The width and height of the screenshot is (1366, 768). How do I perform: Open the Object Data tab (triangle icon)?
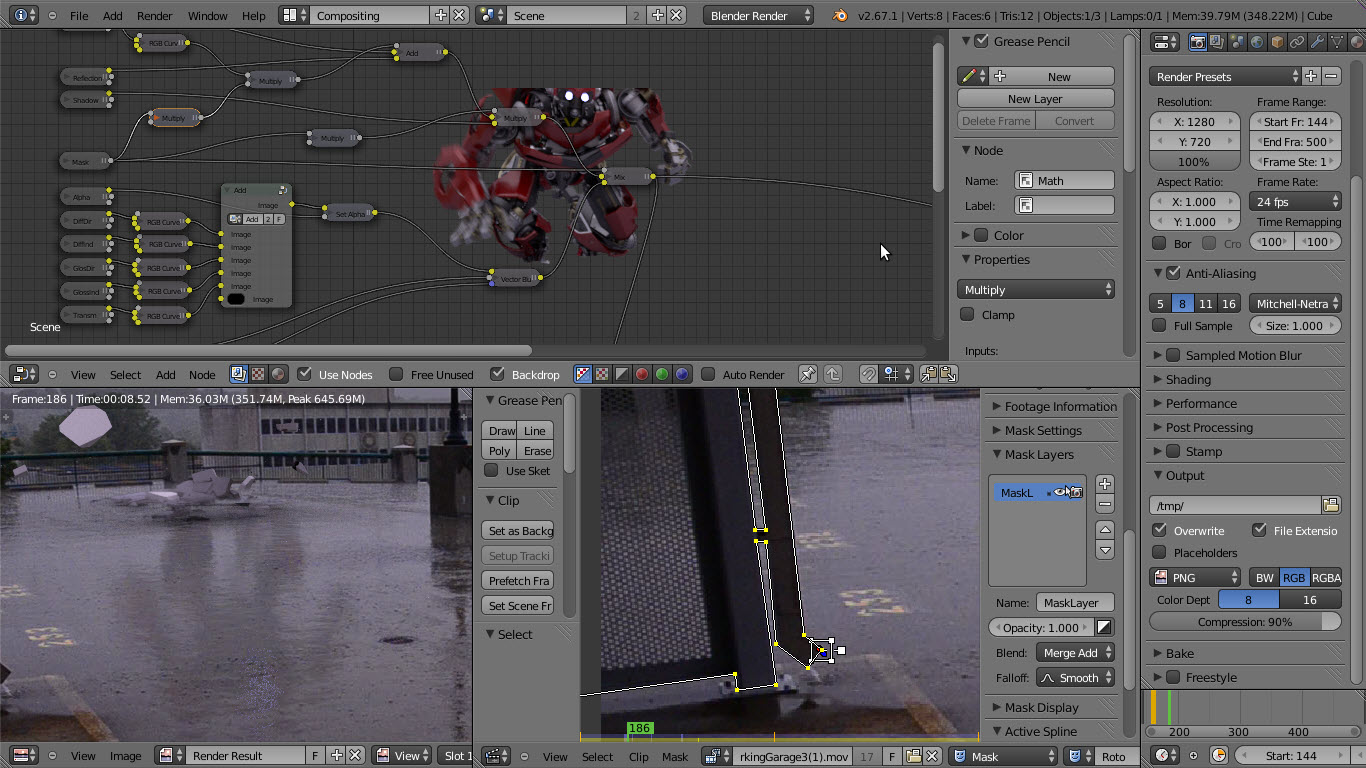[x=1337, y=42]
